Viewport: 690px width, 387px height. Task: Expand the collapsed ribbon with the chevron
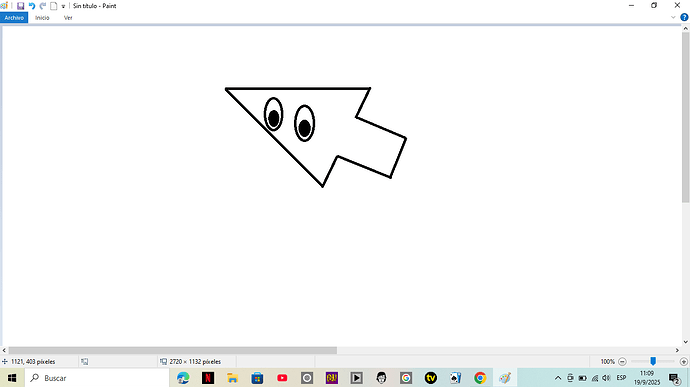pos(673,18)
